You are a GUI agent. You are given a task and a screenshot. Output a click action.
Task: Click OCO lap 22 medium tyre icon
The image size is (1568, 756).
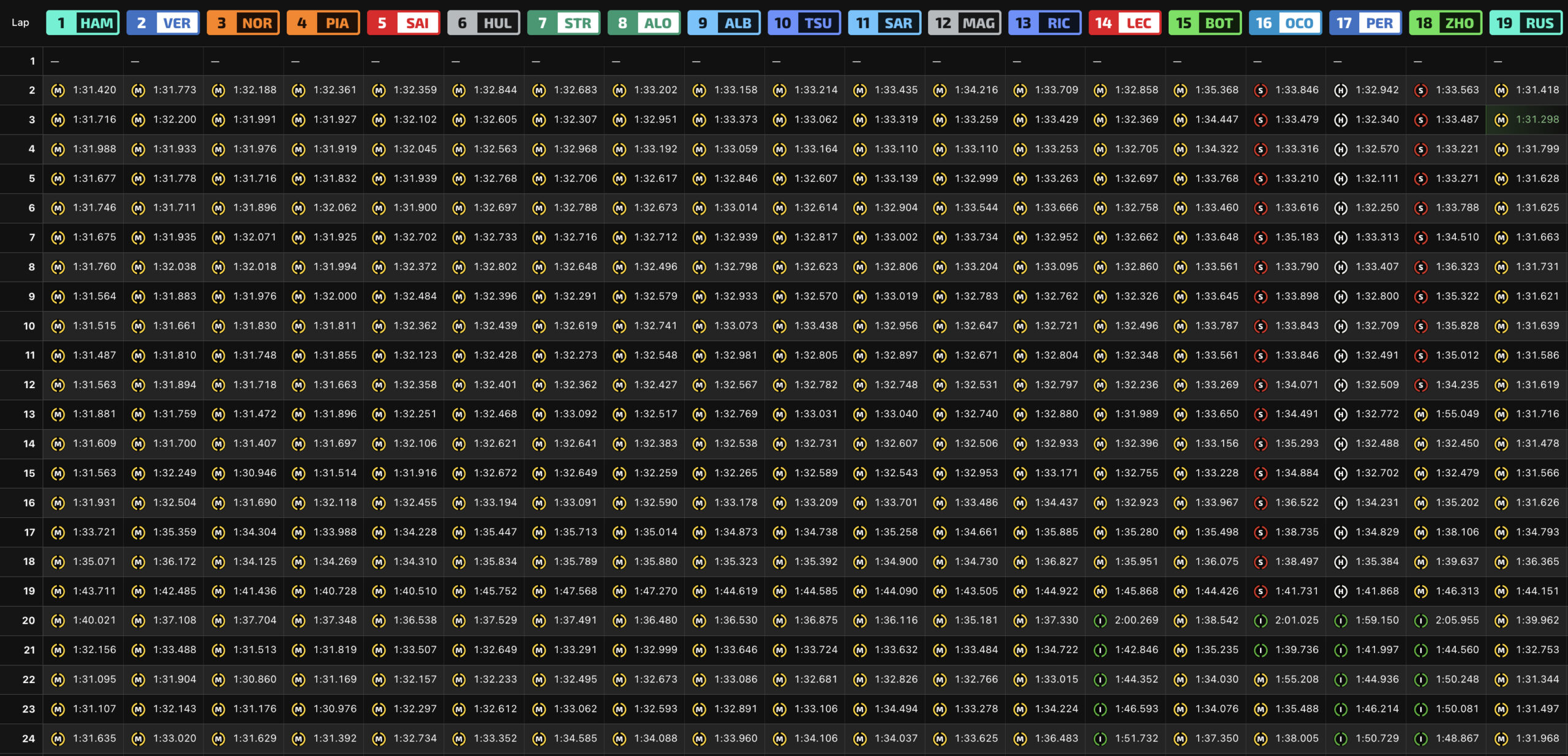pyautogui.click(x=1260, y=679)
